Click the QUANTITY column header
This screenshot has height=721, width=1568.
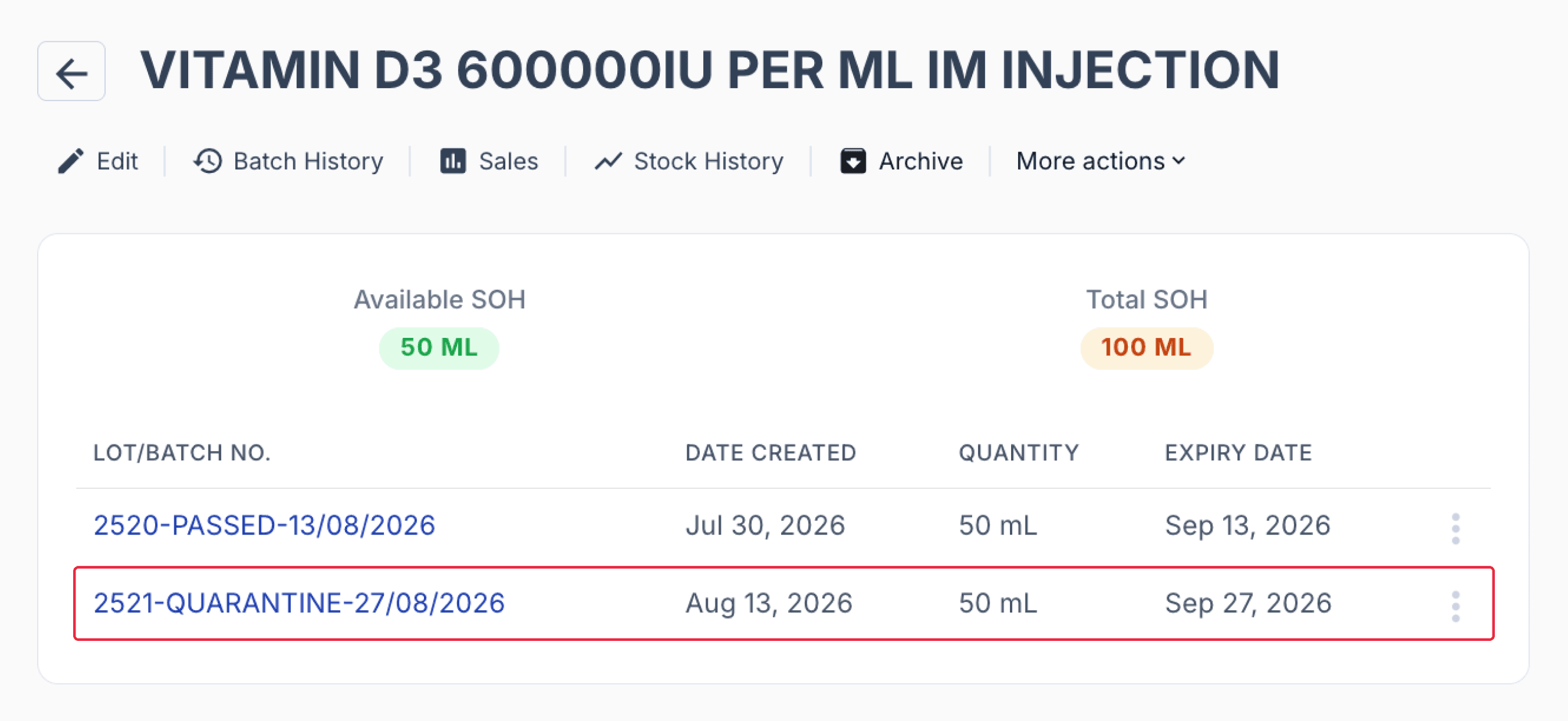[1019, 453]
